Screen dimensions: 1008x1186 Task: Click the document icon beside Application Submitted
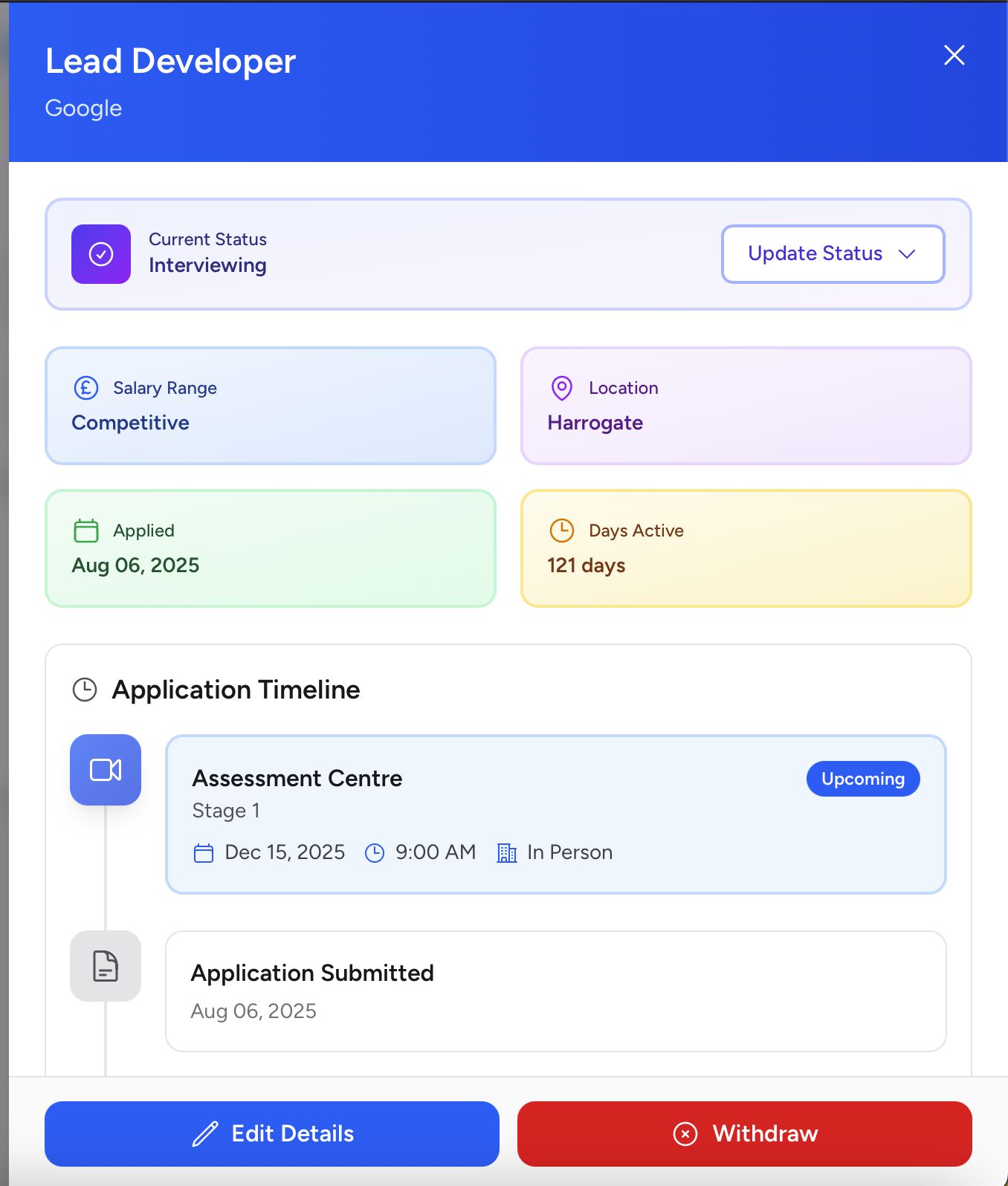pos(105,966)
